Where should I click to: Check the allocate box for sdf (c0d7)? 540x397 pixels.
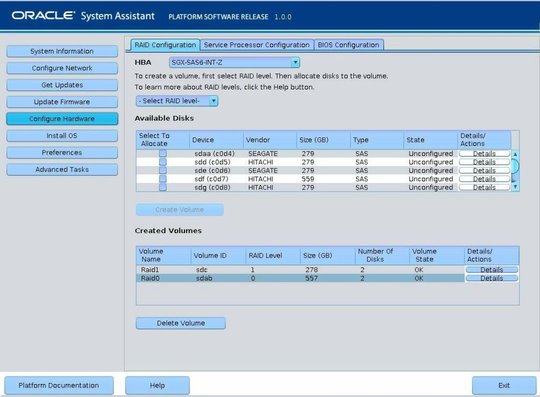coord(163,179)
